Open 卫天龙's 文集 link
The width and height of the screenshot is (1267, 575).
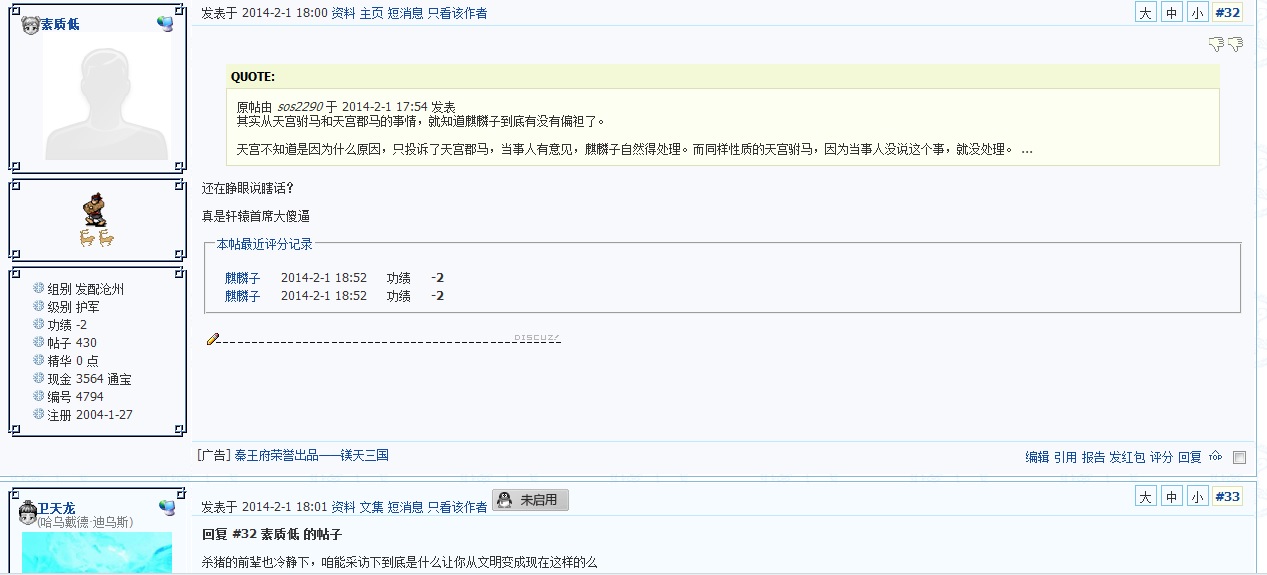coord(371,508)
